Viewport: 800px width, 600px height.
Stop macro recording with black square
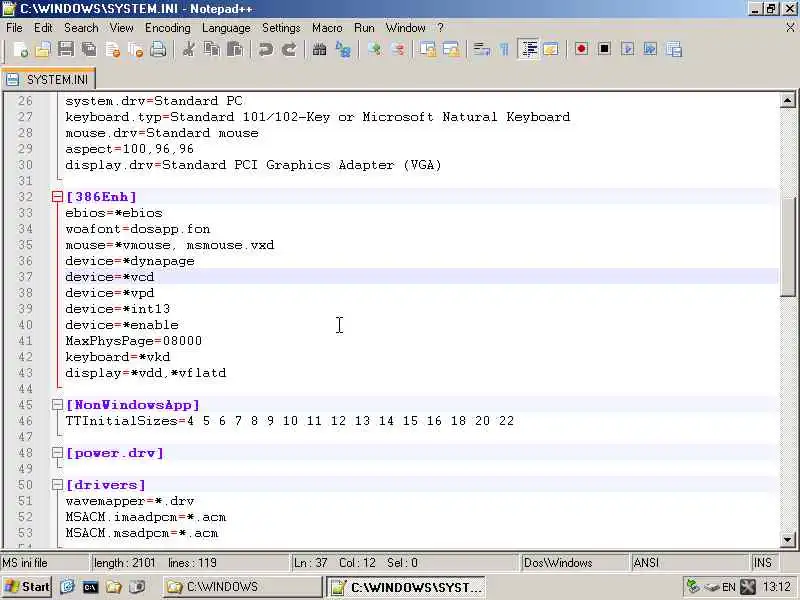(x=605, y=49)
